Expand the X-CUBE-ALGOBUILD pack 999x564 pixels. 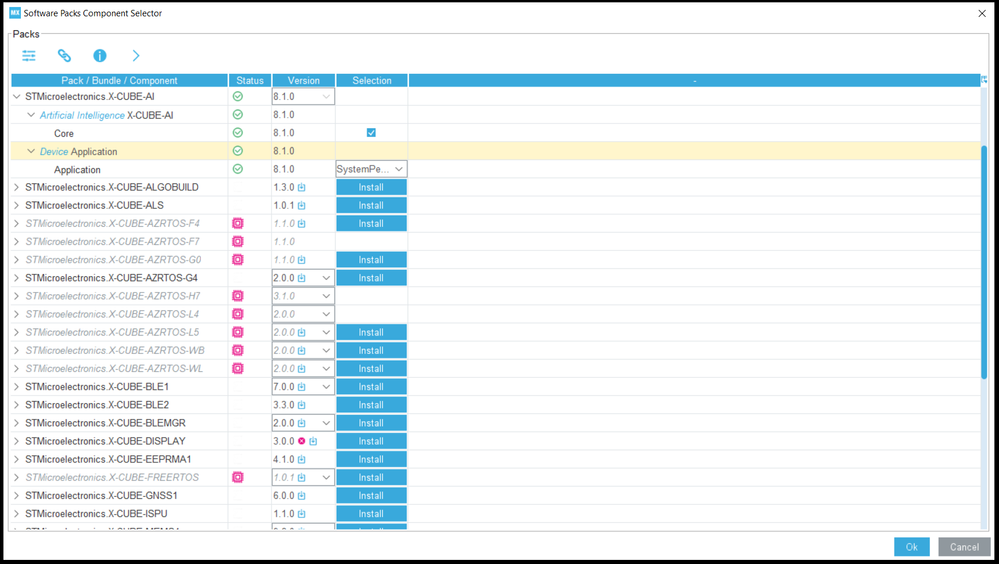(17, 187)
